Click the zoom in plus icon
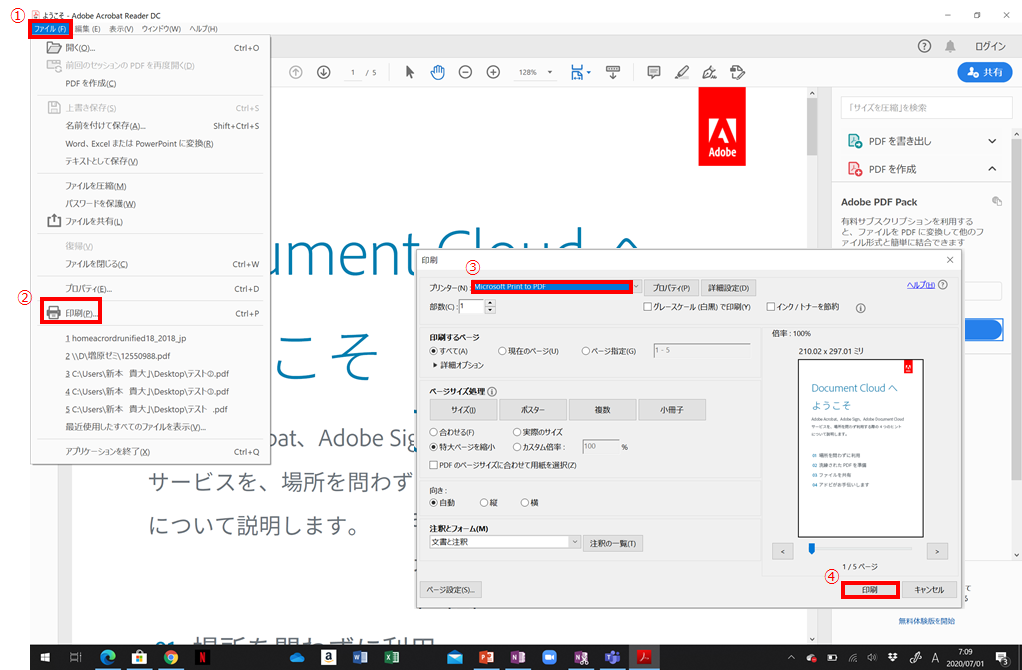 click(493, 72)
